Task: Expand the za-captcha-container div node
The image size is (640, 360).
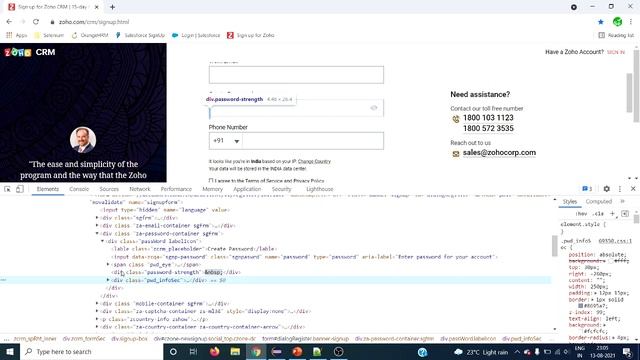Action: pyautogui.click(x=97, y=311)
